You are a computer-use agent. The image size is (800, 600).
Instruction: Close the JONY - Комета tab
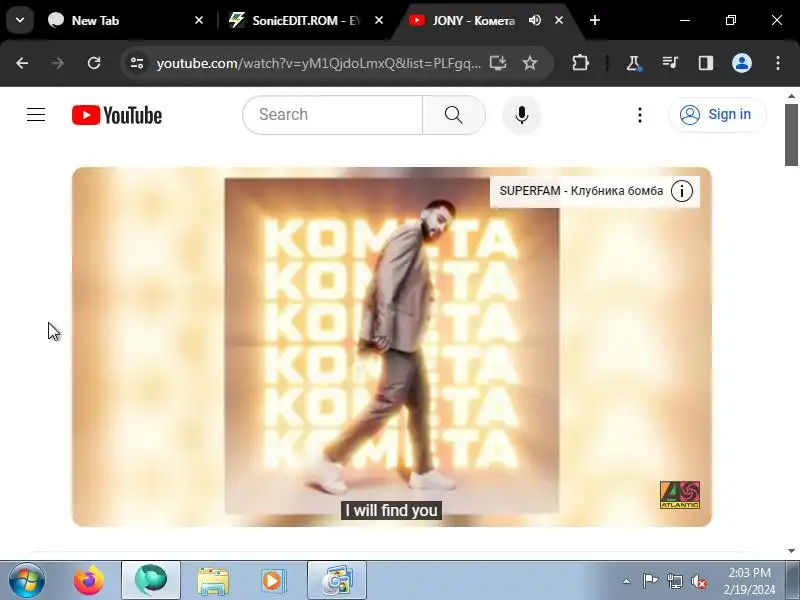coord(559,20)
